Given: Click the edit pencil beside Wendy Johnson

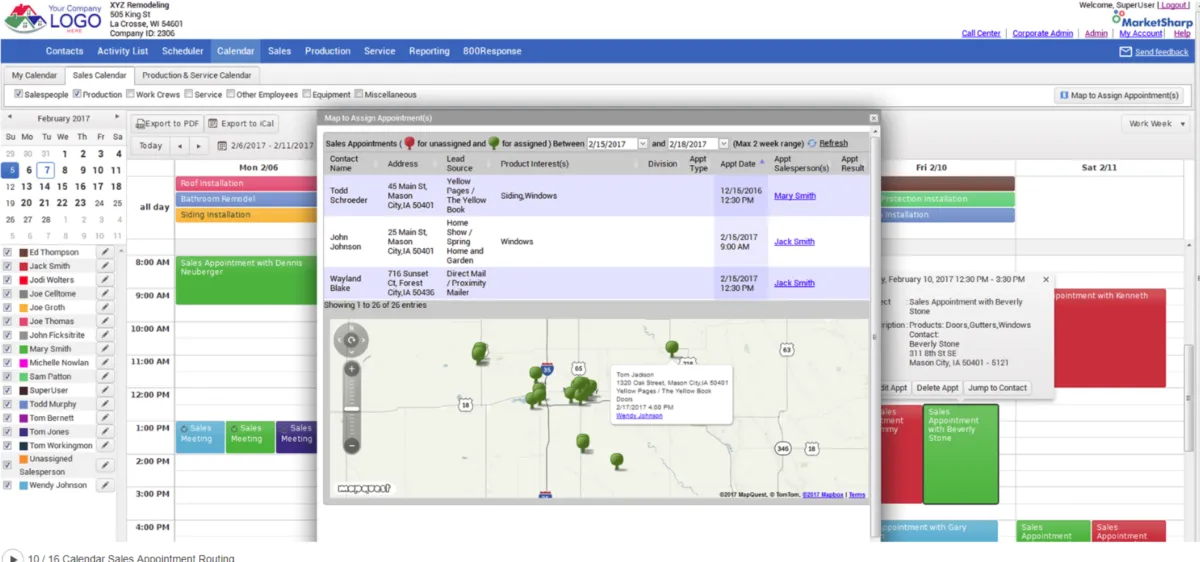Looking at the screenshot, I should coord(105,486).
